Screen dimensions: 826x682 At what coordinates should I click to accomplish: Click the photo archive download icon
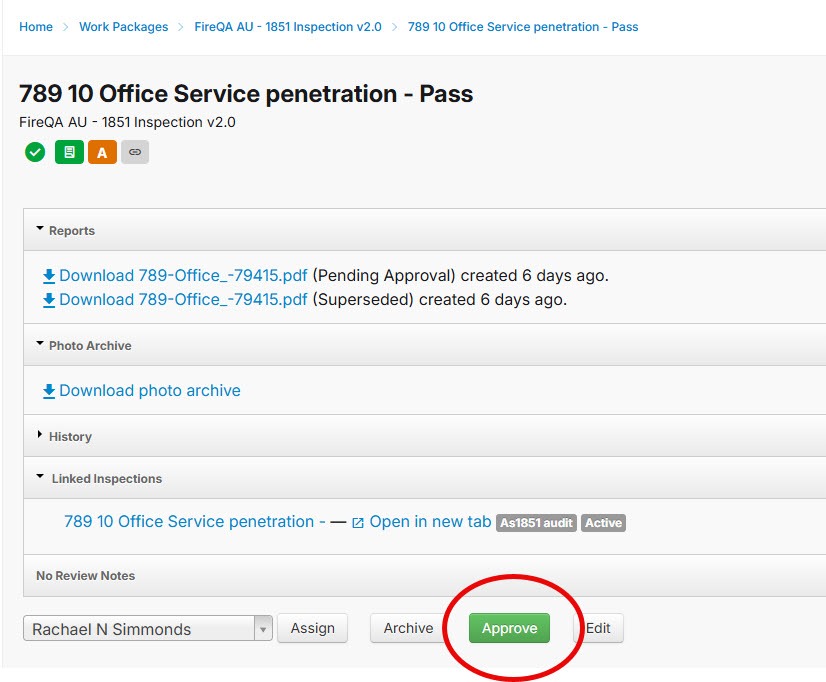[x=48, y=391]
